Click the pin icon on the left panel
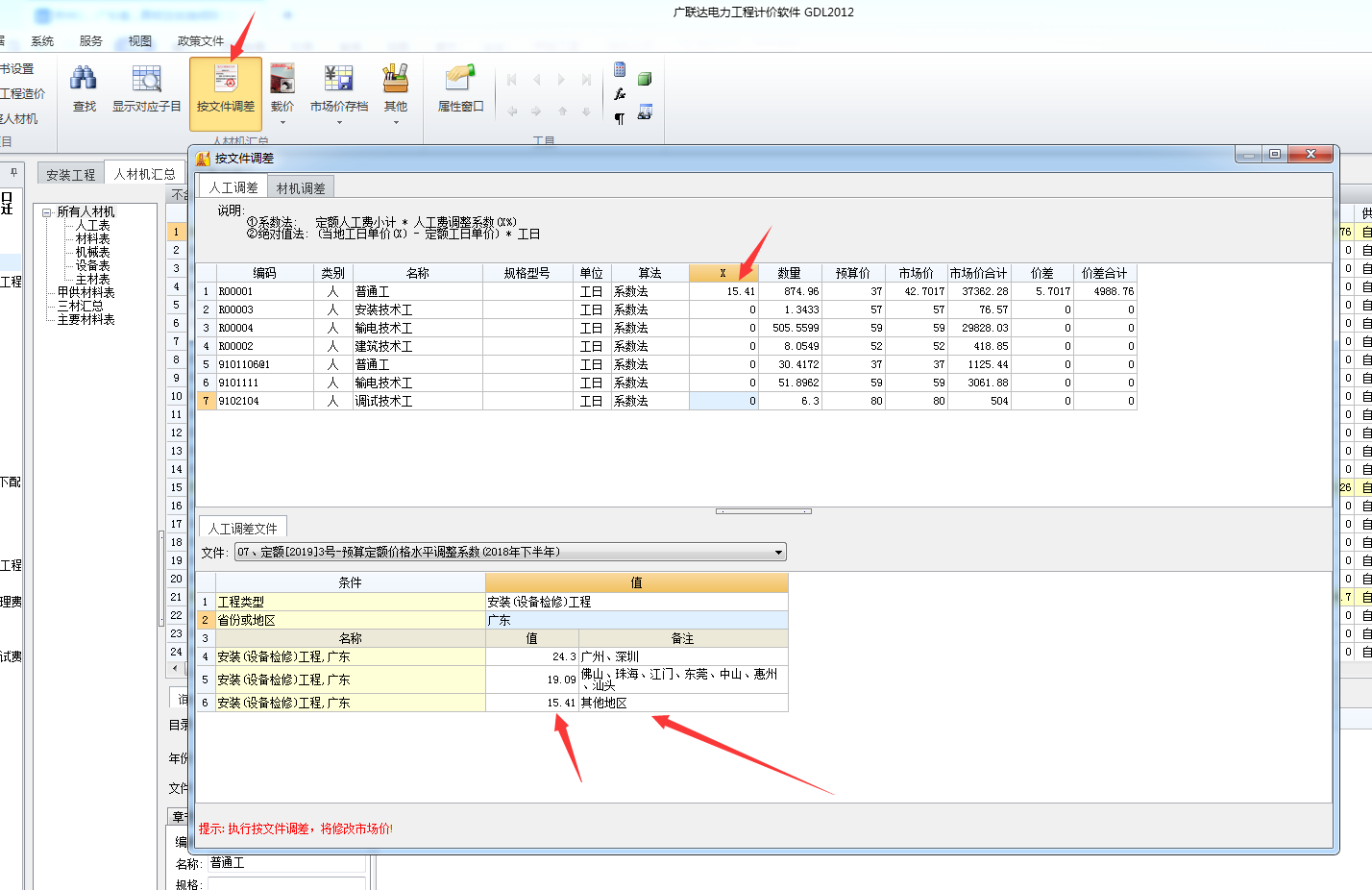 click(x=13, y=173)
